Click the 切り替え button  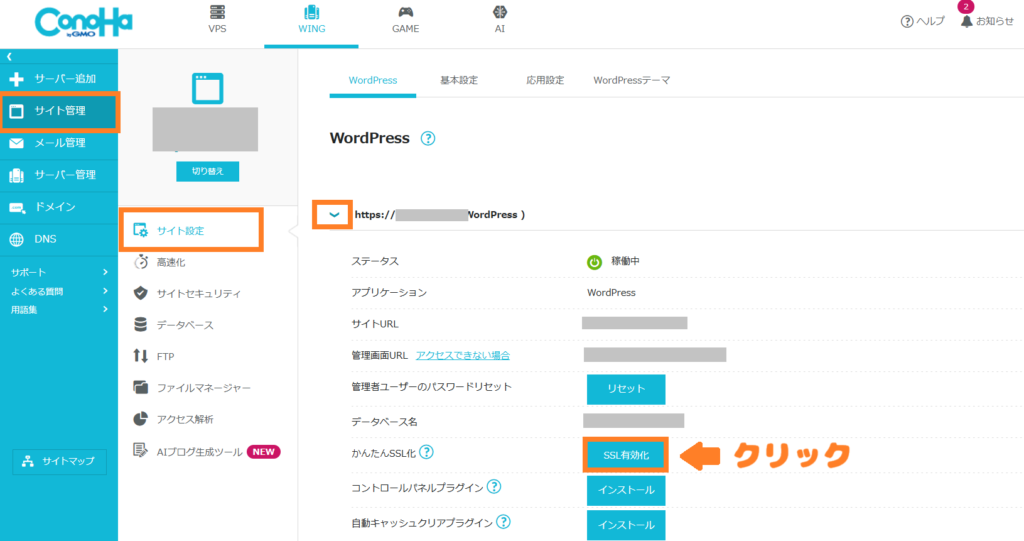coord(208,171)
